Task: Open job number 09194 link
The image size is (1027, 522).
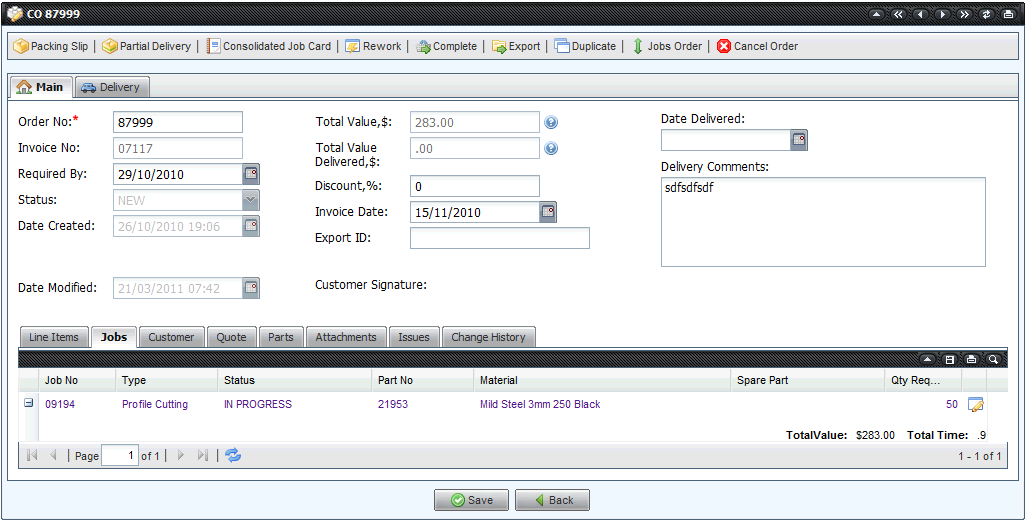Action: click(60, 405)
